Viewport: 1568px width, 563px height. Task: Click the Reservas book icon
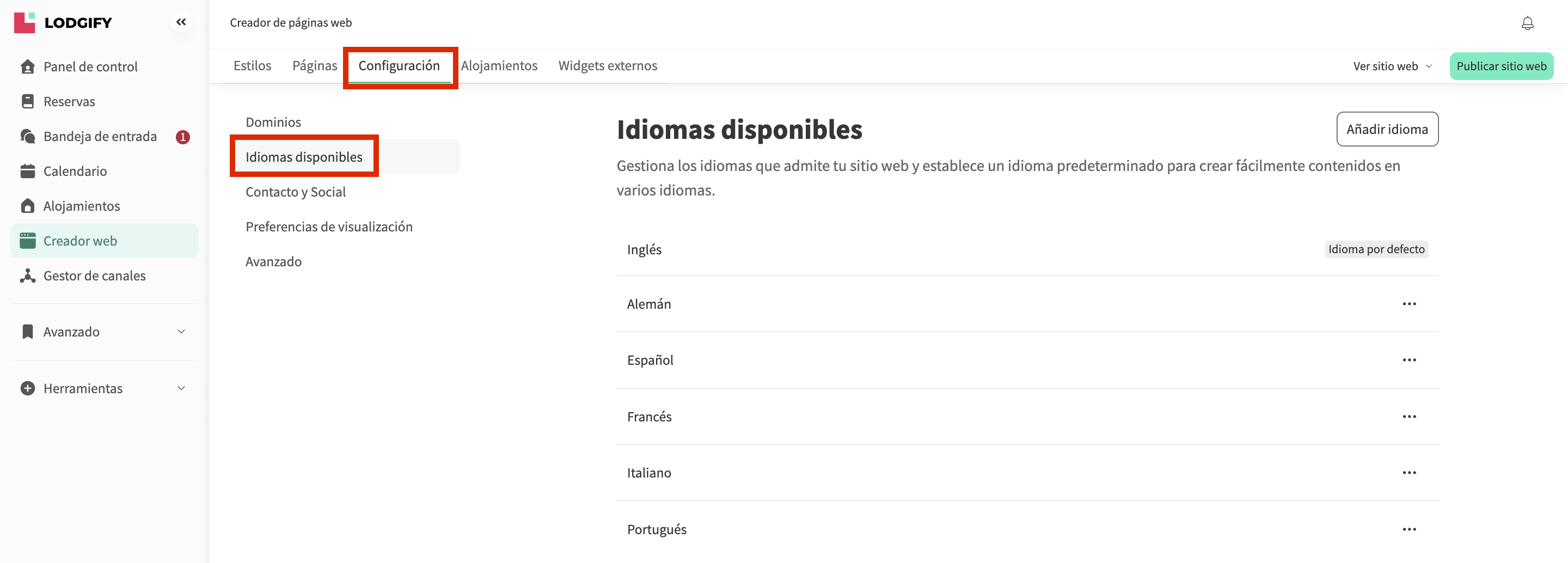27,101
